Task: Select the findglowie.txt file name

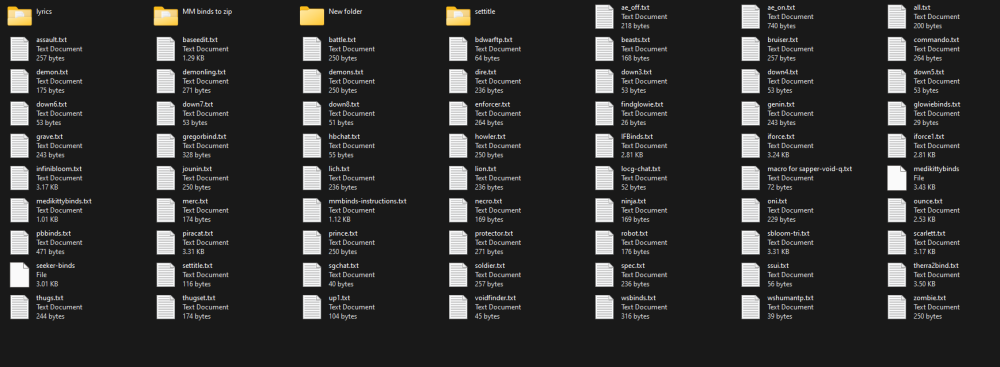Action: [x=642, y=104]
